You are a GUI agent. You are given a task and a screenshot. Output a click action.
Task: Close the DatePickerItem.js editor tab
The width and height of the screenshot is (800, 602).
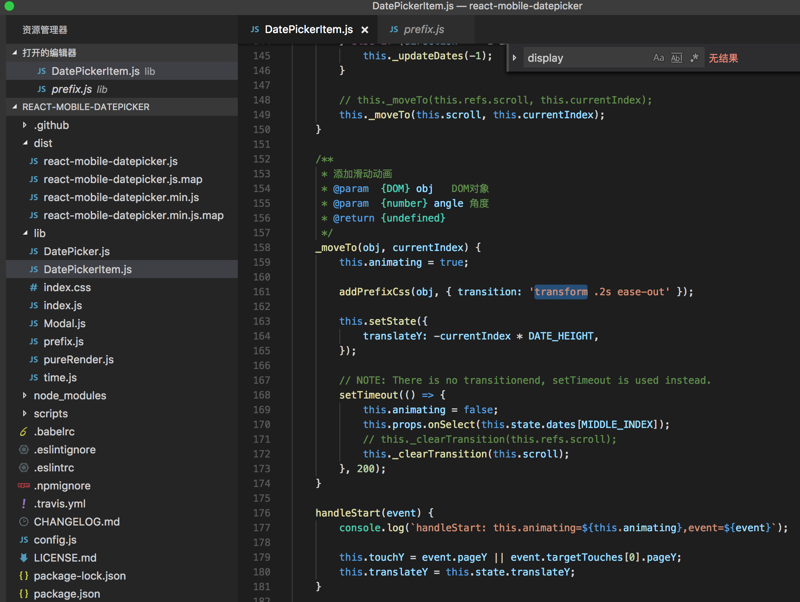[365, 30]
